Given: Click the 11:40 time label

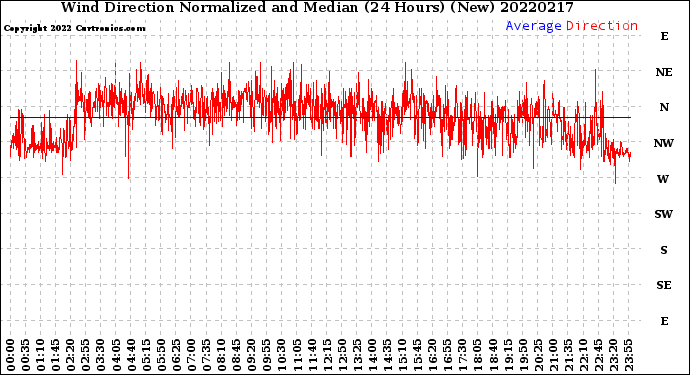Looking at the screenshot, I should click(312, 356).
